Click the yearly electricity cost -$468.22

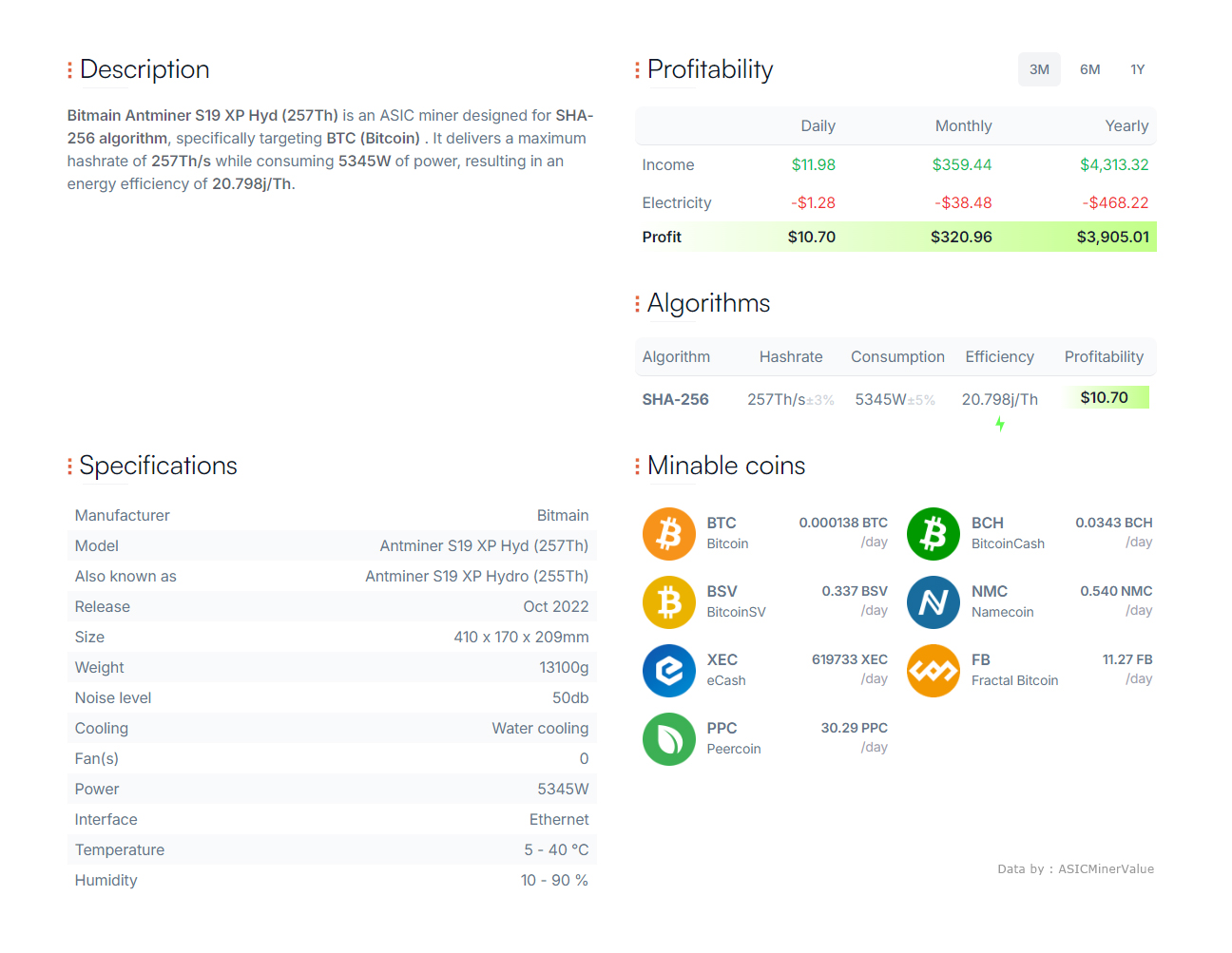tap(1115, 202)
